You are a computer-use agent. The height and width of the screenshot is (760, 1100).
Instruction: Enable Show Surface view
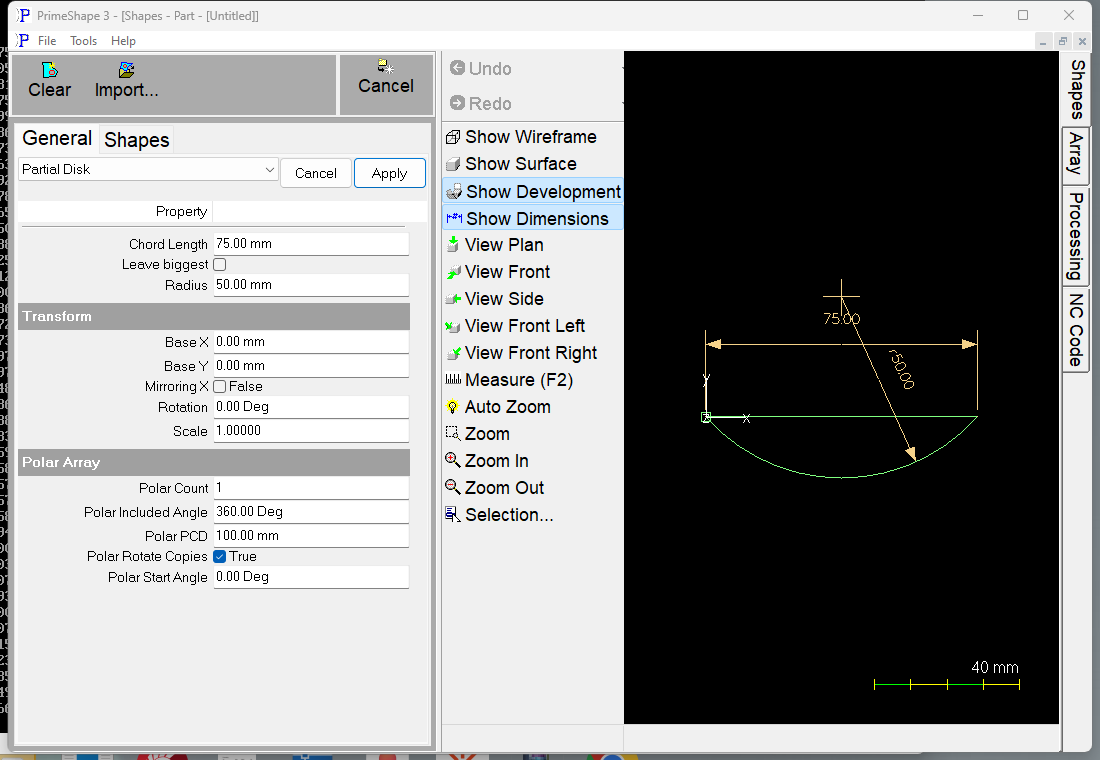pos(511,164)
